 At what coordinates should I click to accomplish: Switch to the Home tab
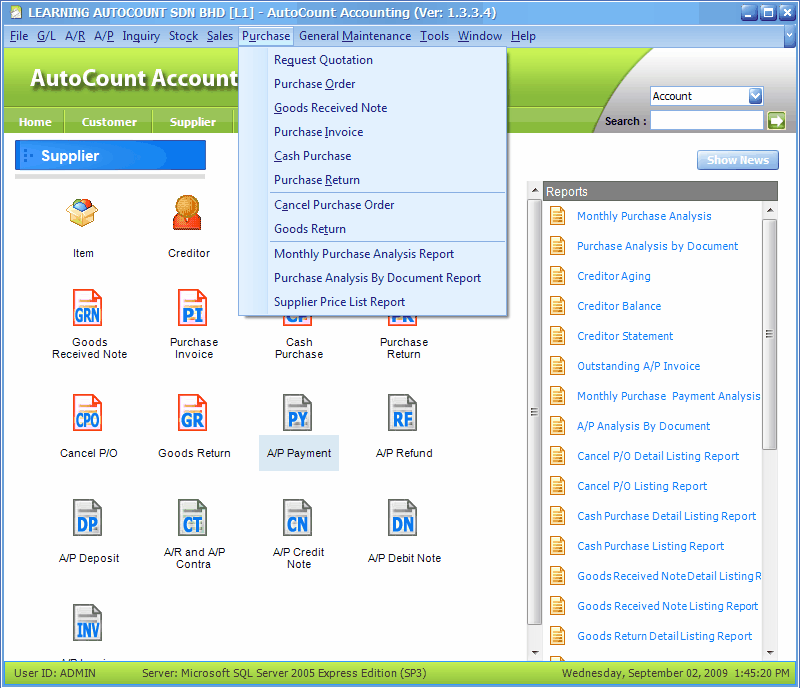(35, 122)
